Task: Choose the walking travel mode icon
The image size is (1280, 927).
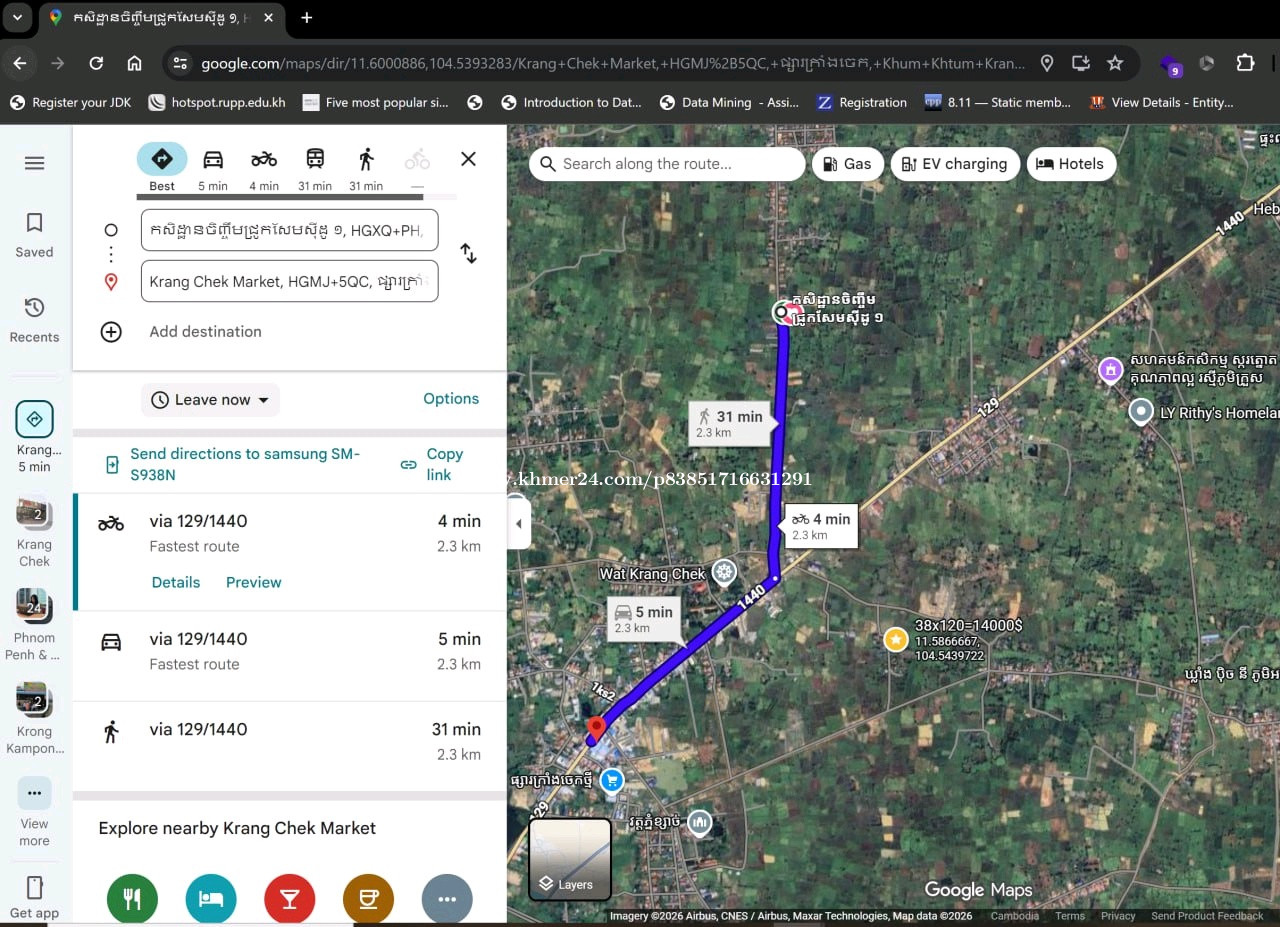Action: (366, 160)
